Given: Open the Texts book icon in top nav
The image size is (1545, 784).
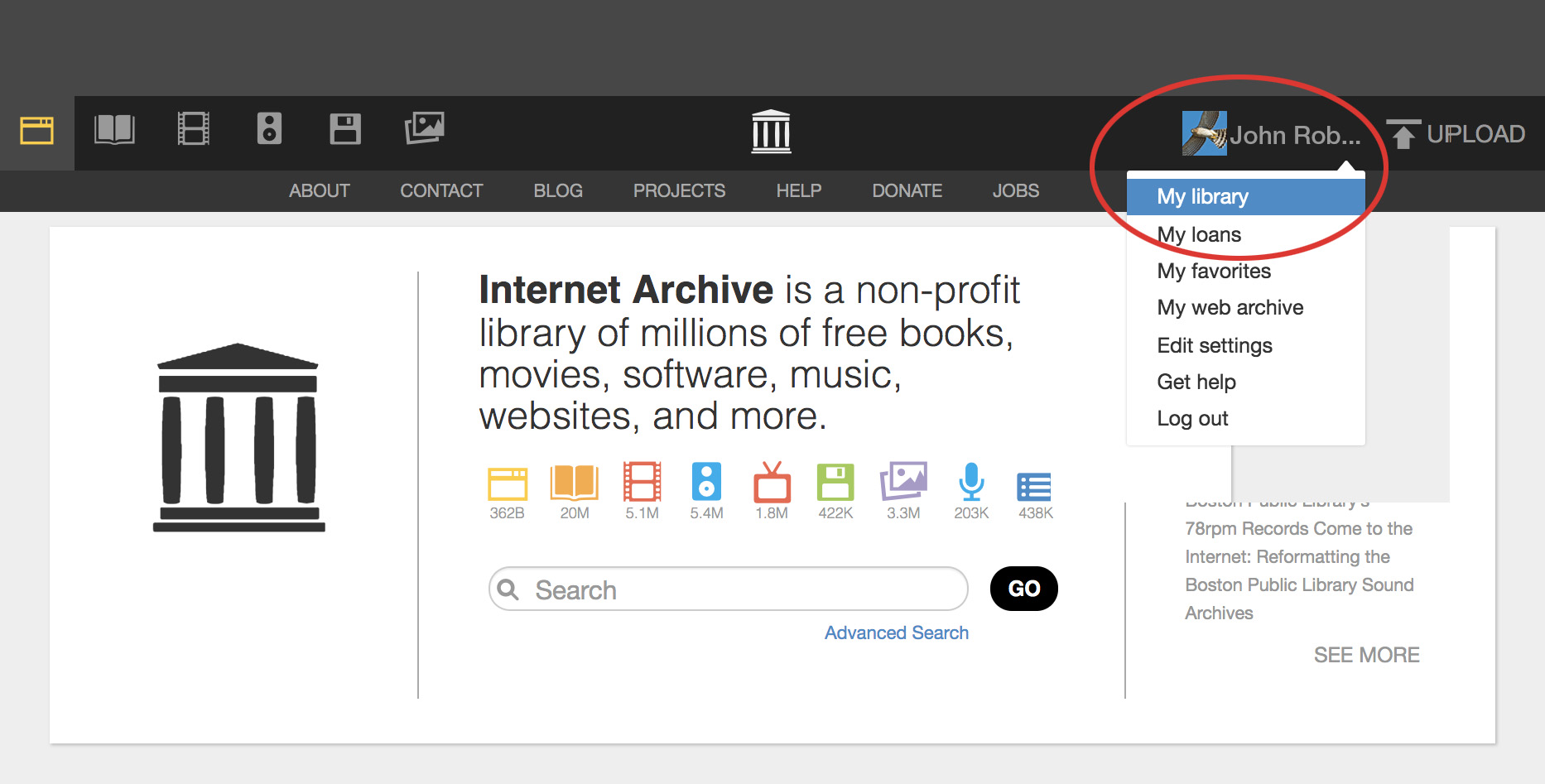Looking at the screenshot, I should pyautogui.click(x=115, y=130).
